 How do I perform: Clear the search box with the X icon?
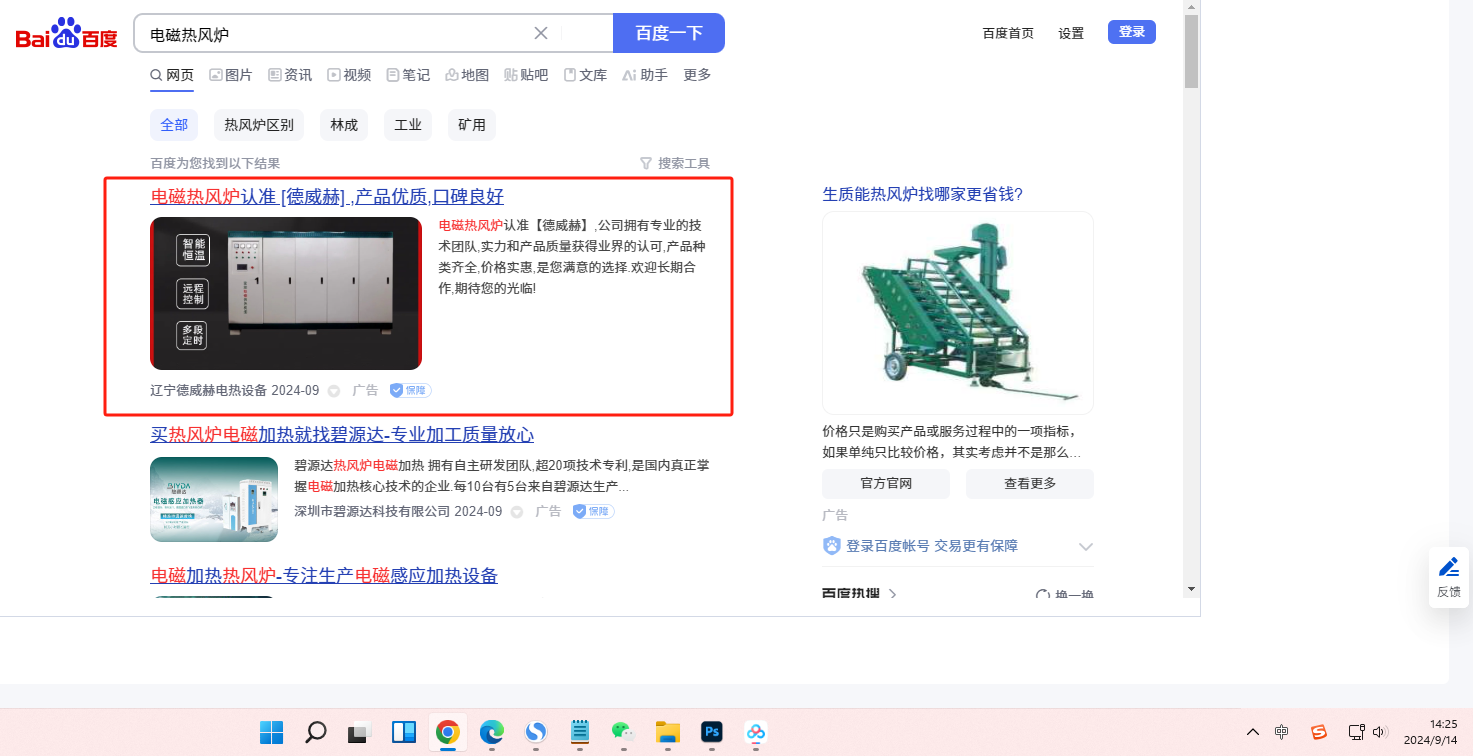(541, 33)
